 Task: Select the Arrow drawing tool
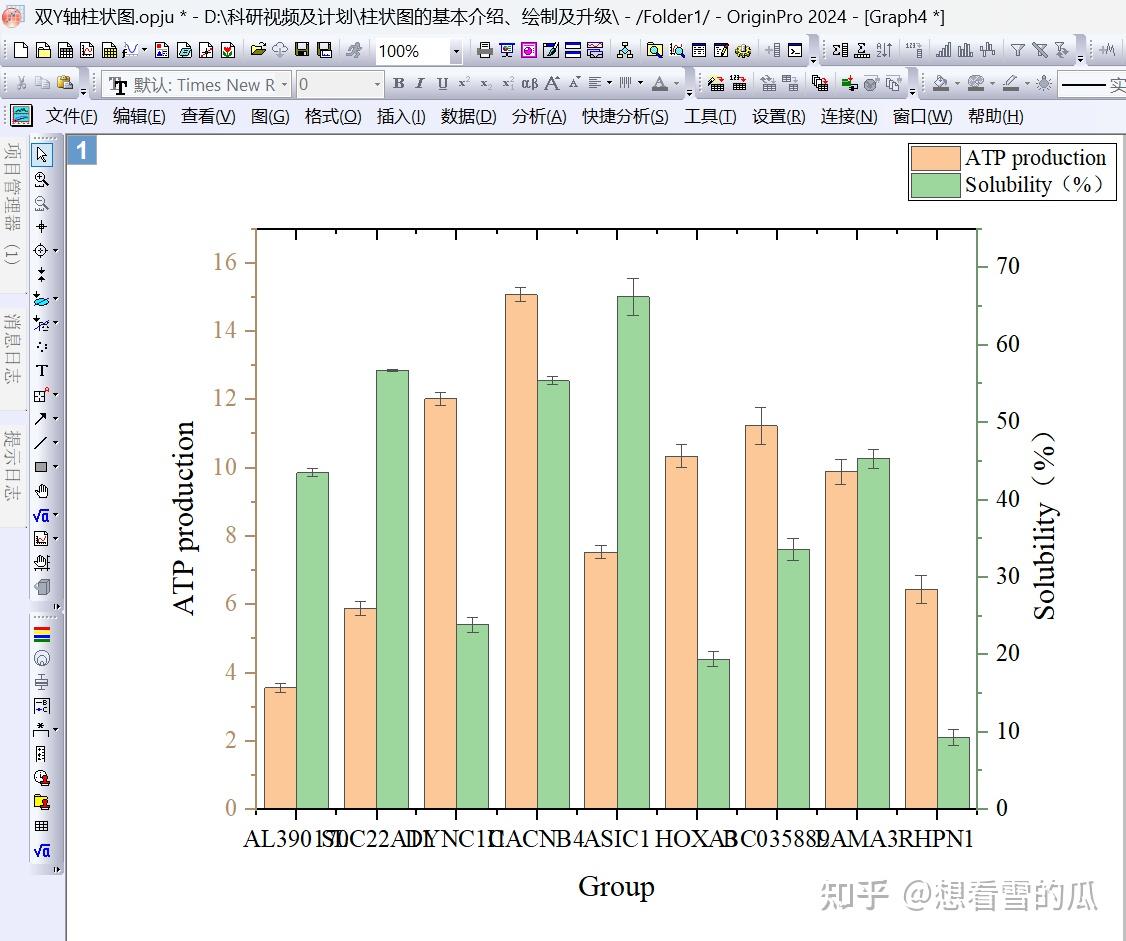coord(41,419)
